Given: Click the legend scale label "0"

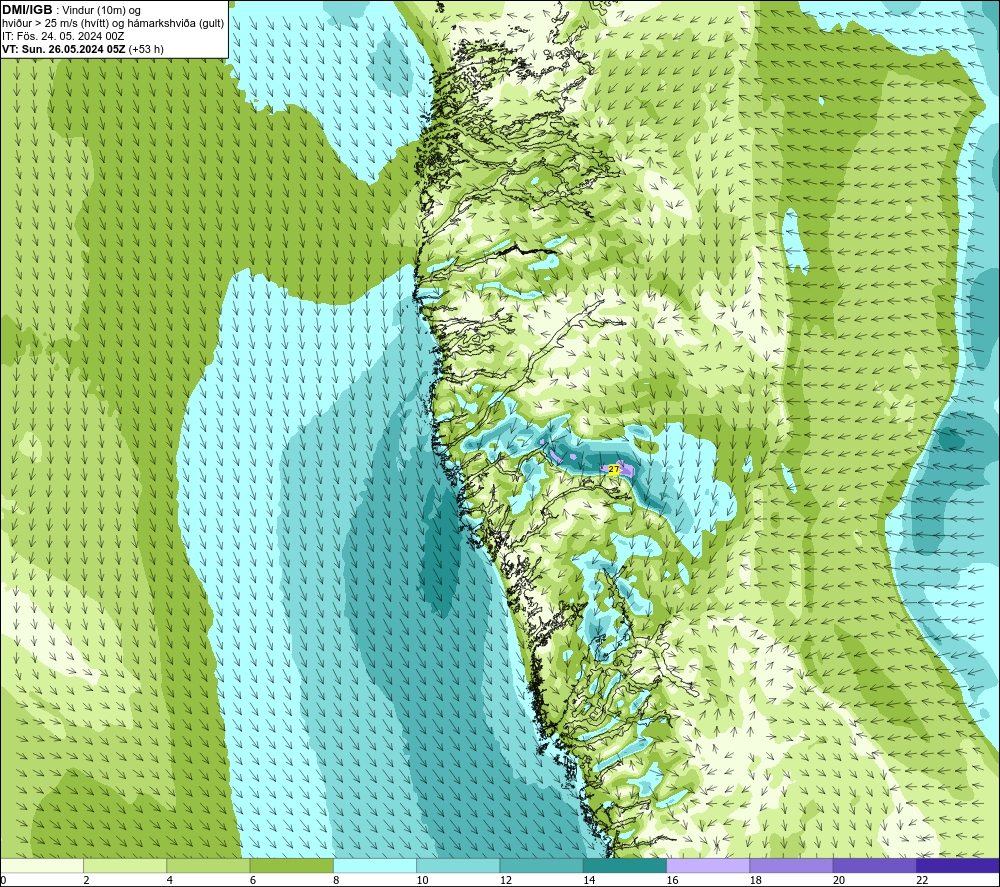Looking at the screenshot, I should pos(3,880).
